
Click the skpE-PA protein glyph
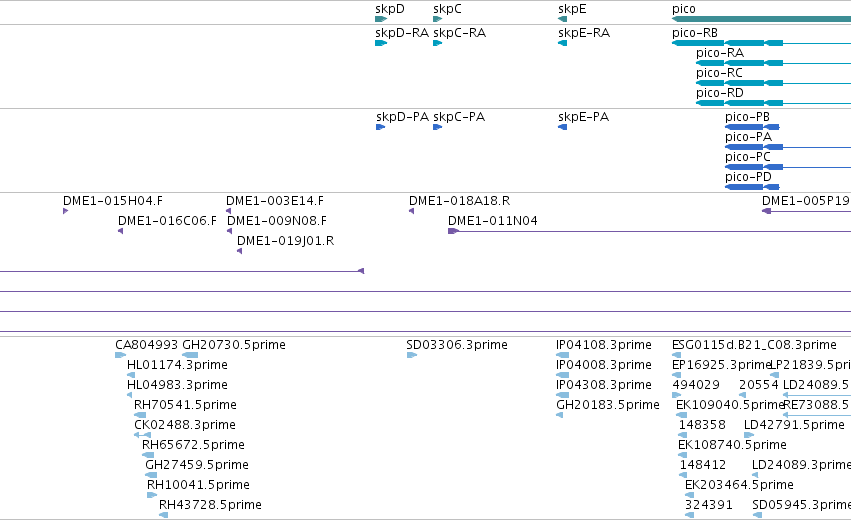click(x=562, y=127)
